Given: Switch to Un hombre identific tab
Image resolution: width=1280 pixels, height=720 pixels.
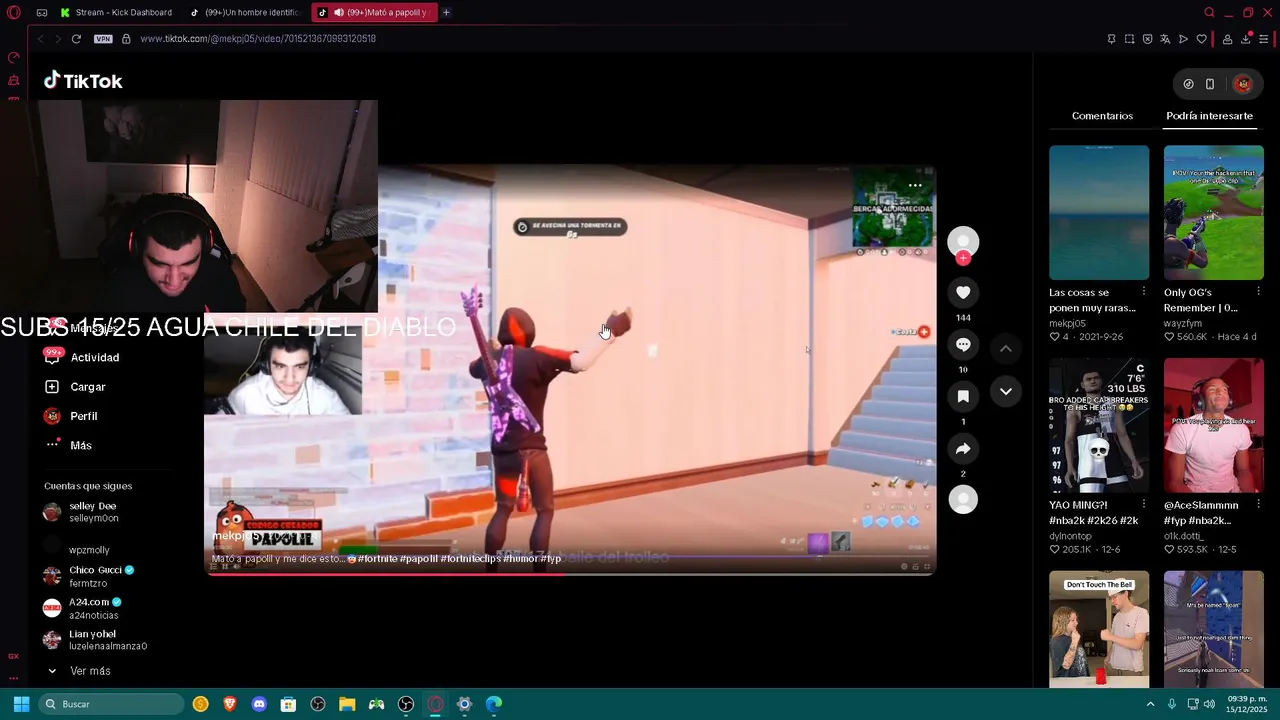Looking at the screenshot, I should pyautogui.click(x=246, y=12).
